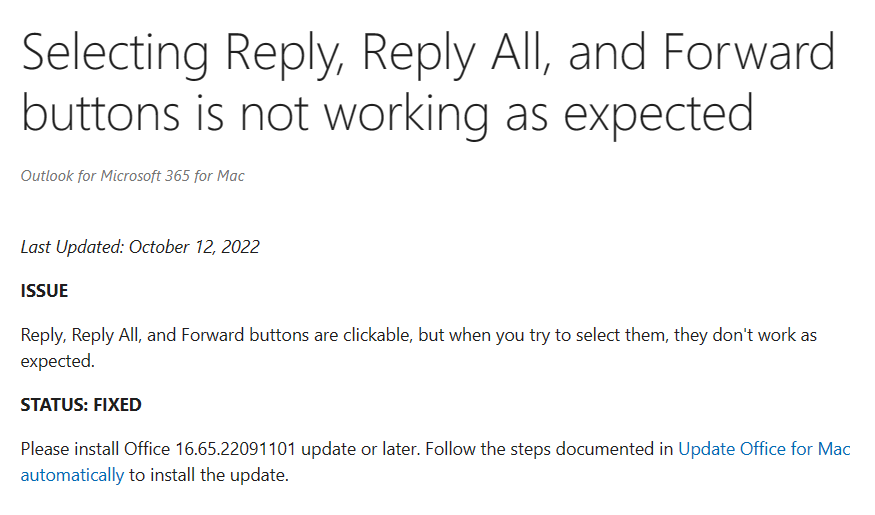
Task: Click the word "expected." ending the issue paragraph
Action: tap(57, 362)
